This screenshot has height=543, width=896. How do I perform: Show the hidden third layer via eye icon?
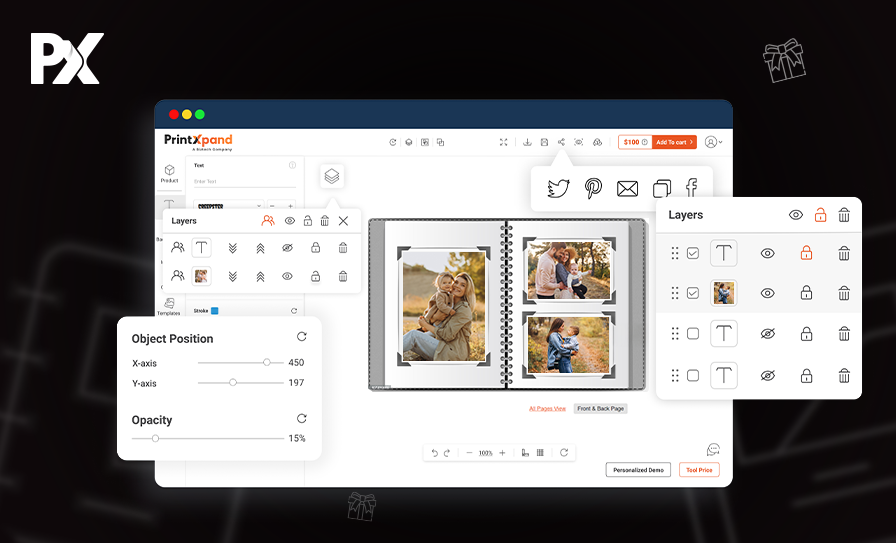click(x=768, y=334)
